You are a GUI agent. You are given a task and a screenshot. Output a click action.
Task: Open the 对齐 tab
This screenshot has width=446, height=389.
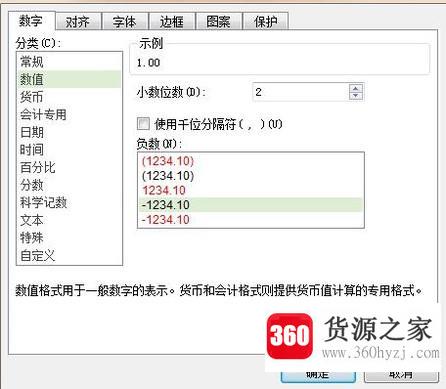78,22
